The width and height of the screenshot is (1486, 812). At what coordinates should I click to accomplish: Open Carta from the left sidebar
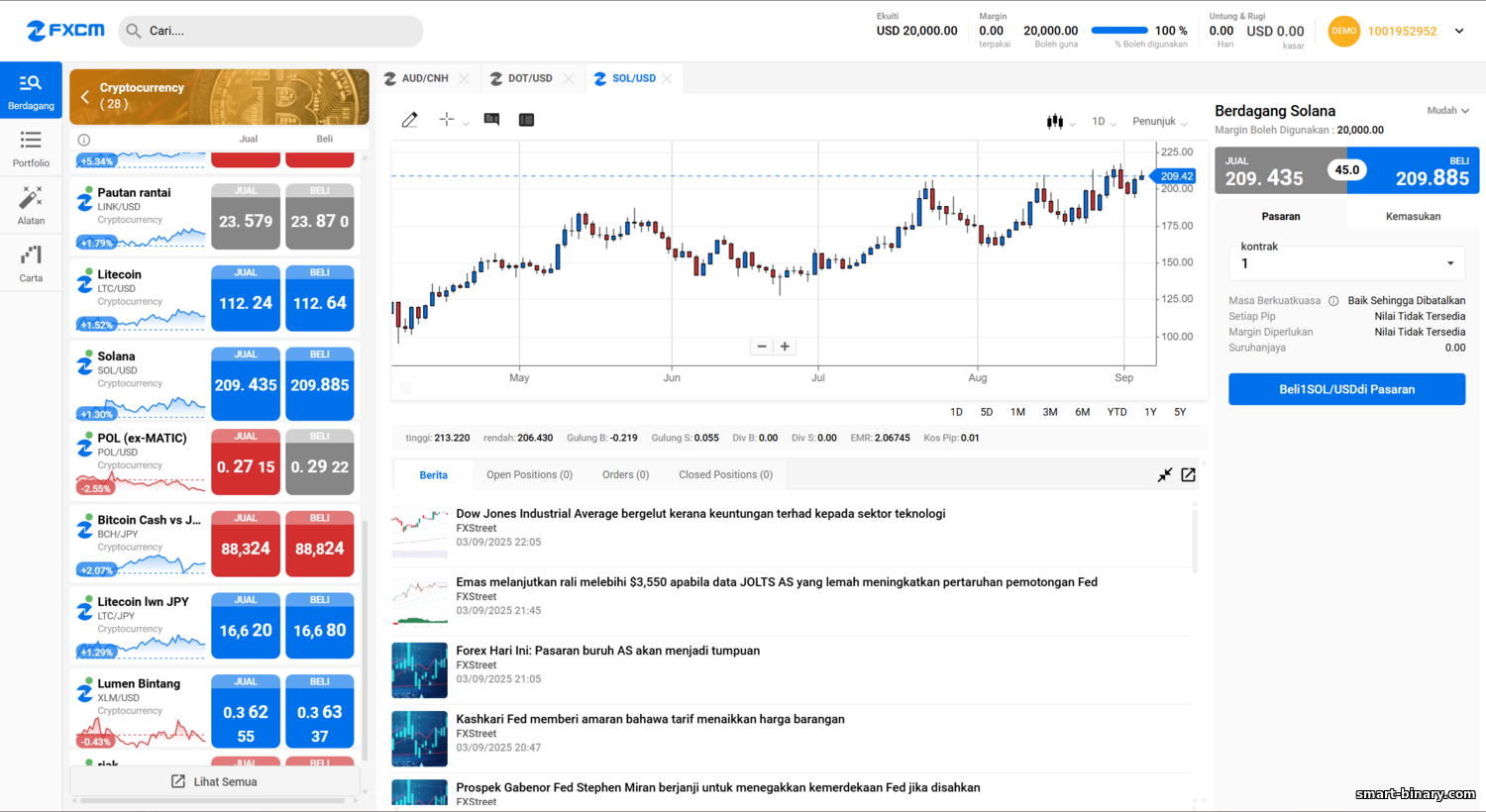point(31,263)
